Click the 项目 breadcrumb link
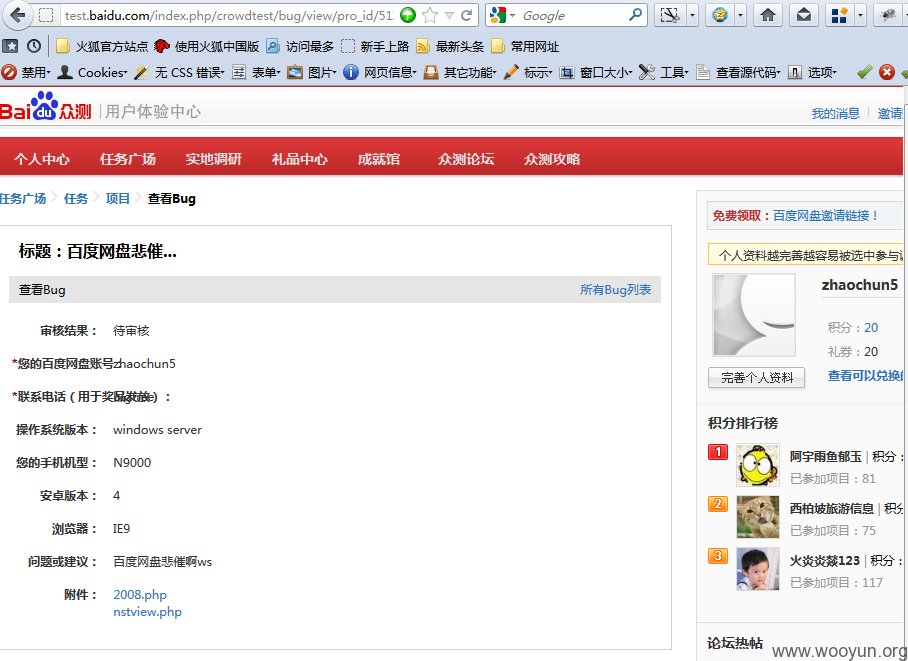Image resolution: width=908 pixels, height=661 pixels. coord(118,199)
